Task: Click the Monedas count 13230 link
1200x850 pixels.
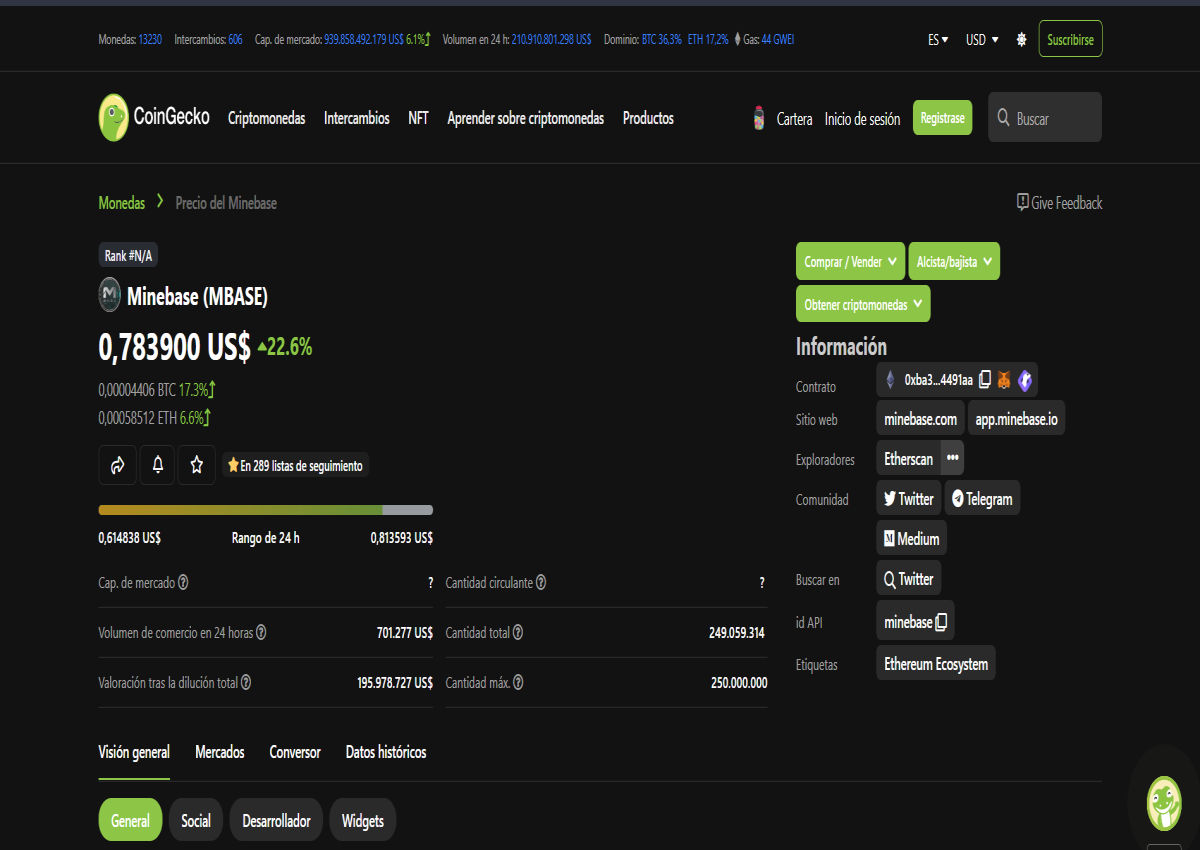Action: 150,40
